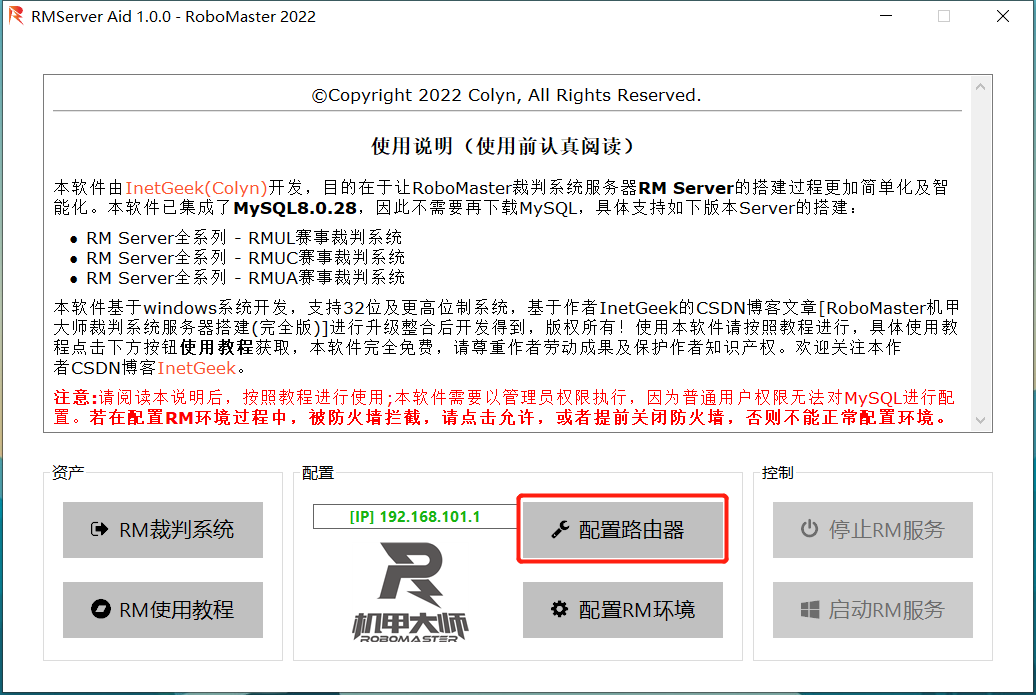Minimize the RMServer Aid window
This screenshot has height=695, width=1036.
pyautogui.click(x=886, y=16)
